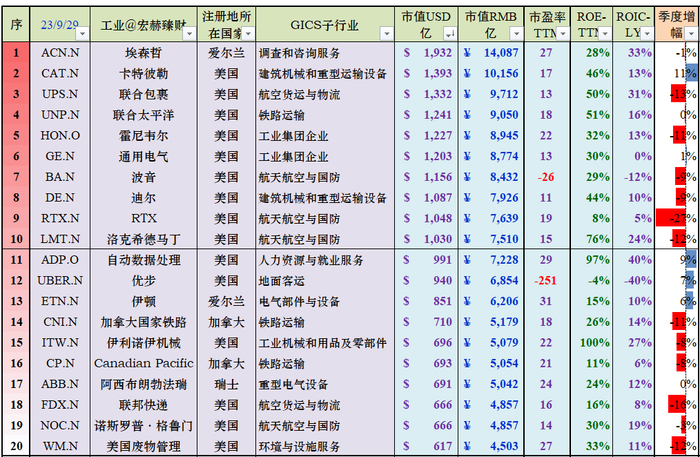
Task: Open sorted filter dropdown on 市值USD亿 column
Action: pos(450,33)
